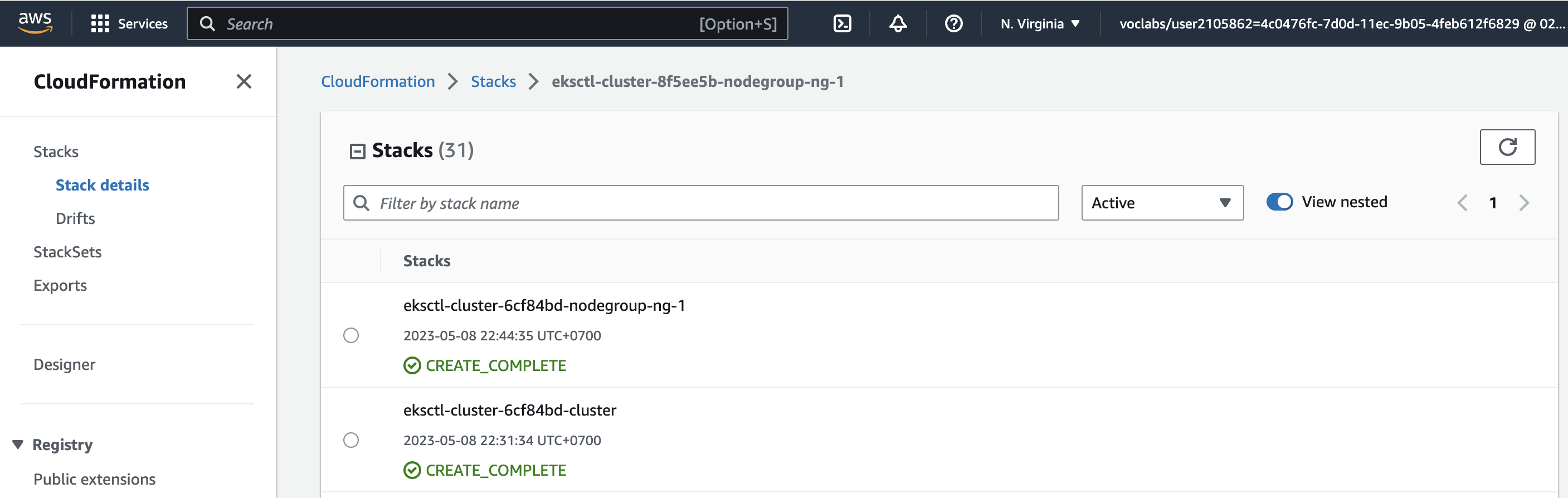Collapse the Registry section
Image resolution: width=1568 pixels, height=498 pixels.
click(x=18, y=445)
